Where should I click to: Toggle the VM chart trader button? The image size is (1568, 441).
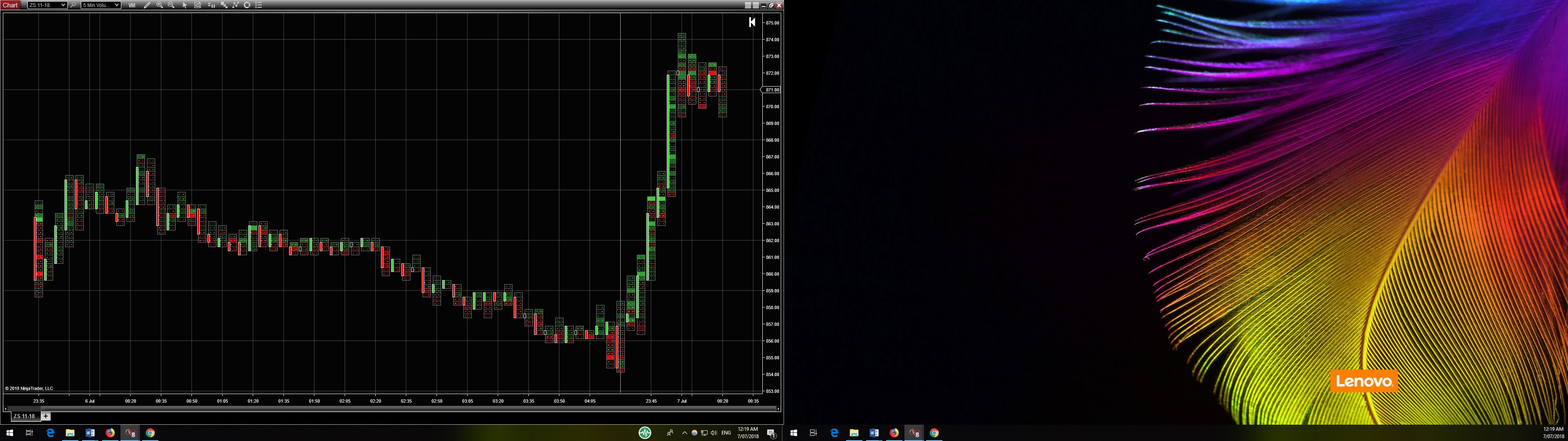point(132,5)
